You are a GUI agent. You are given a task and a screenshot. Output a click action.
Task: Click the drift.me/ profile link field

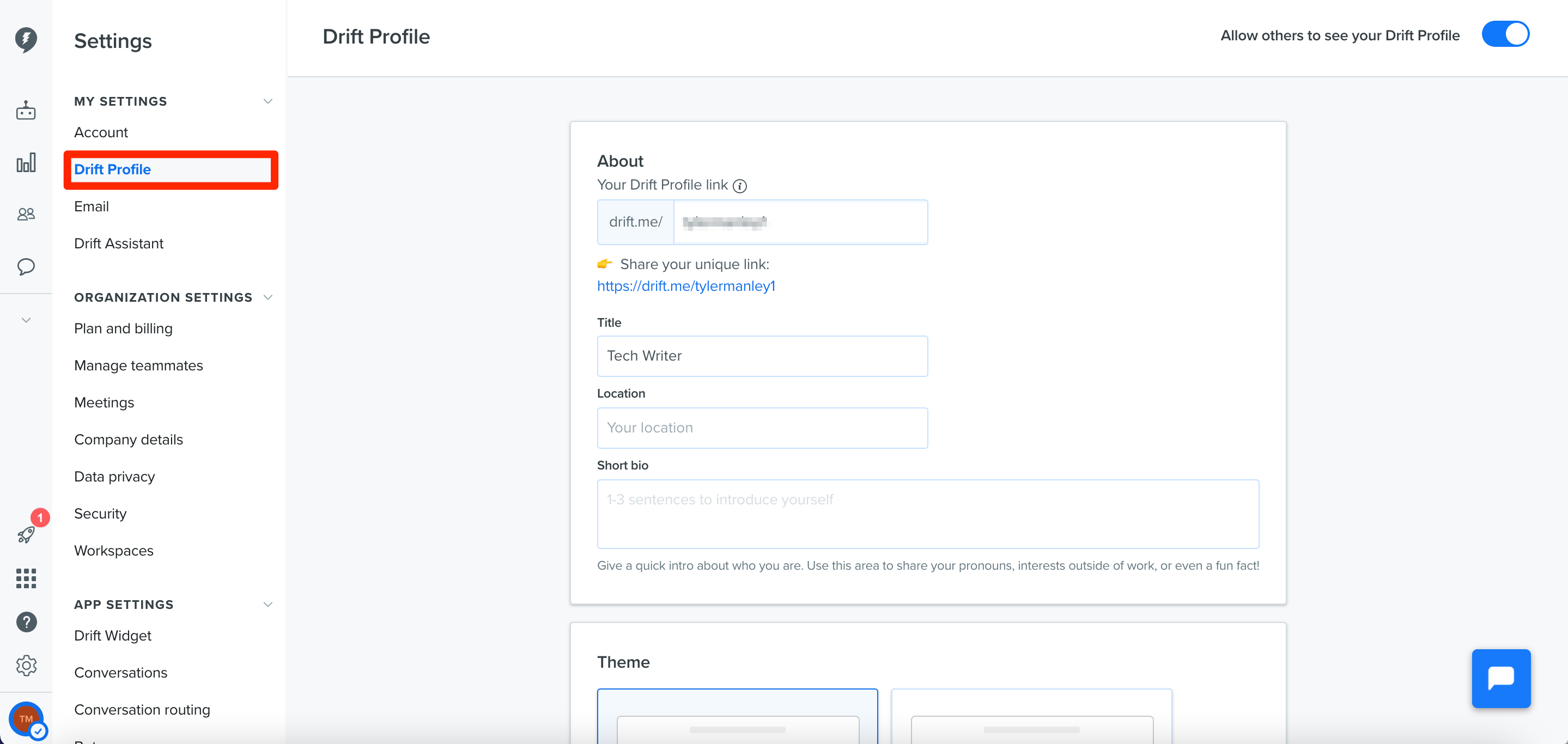[800, 222]
